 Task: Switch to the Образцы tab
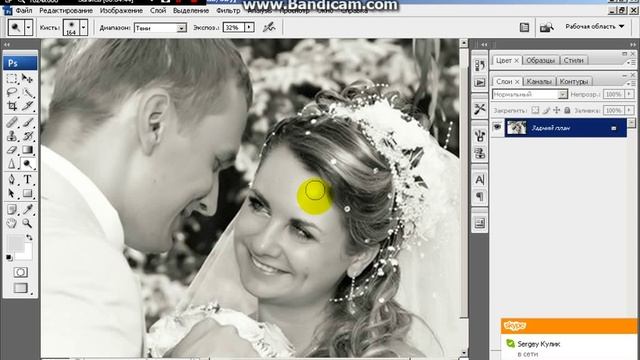coord(540,60)
